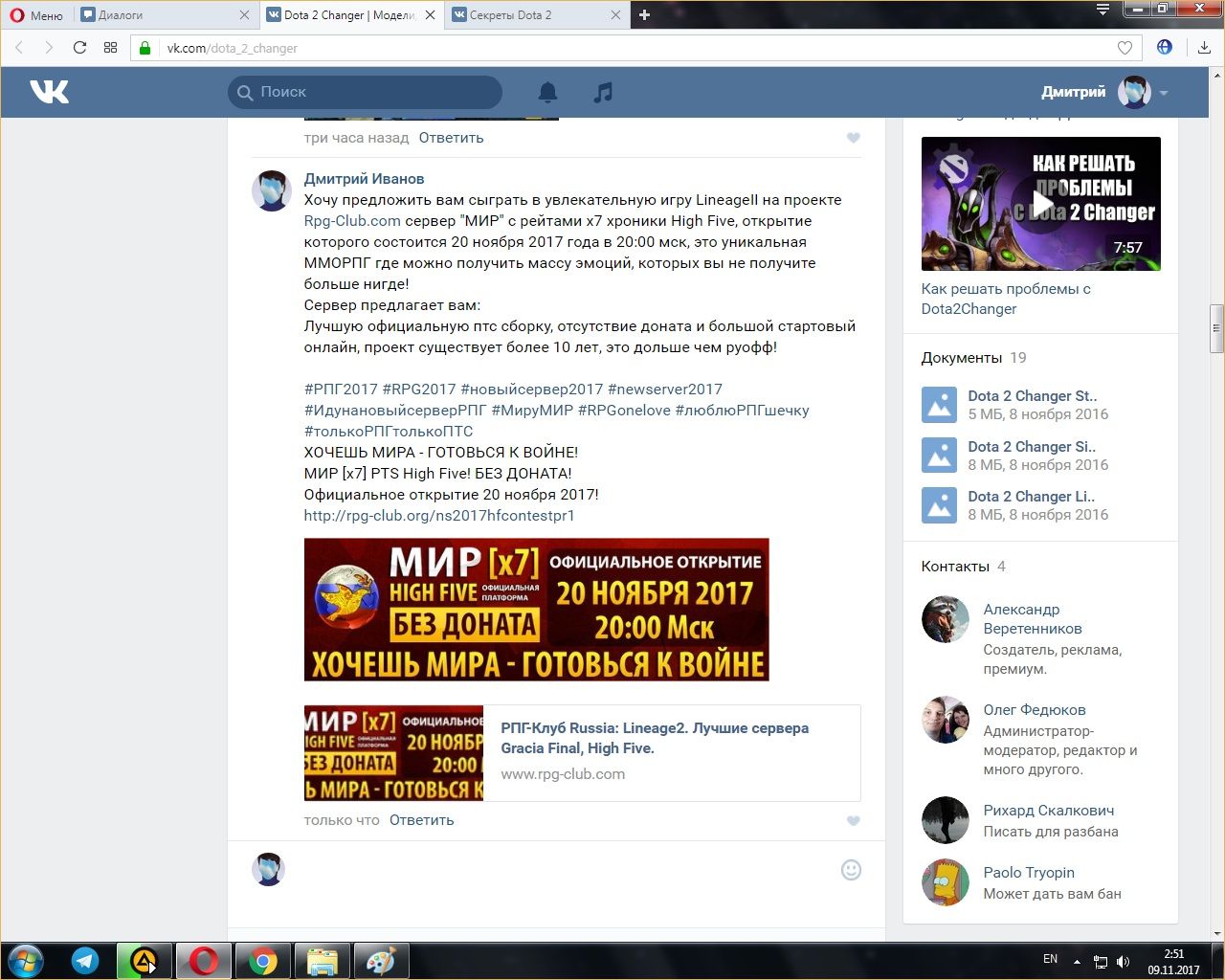Open the МИР x7 High Five banner image
Image resolution: width=1225 pixels, height=980 pixels.
coord(536,610)
